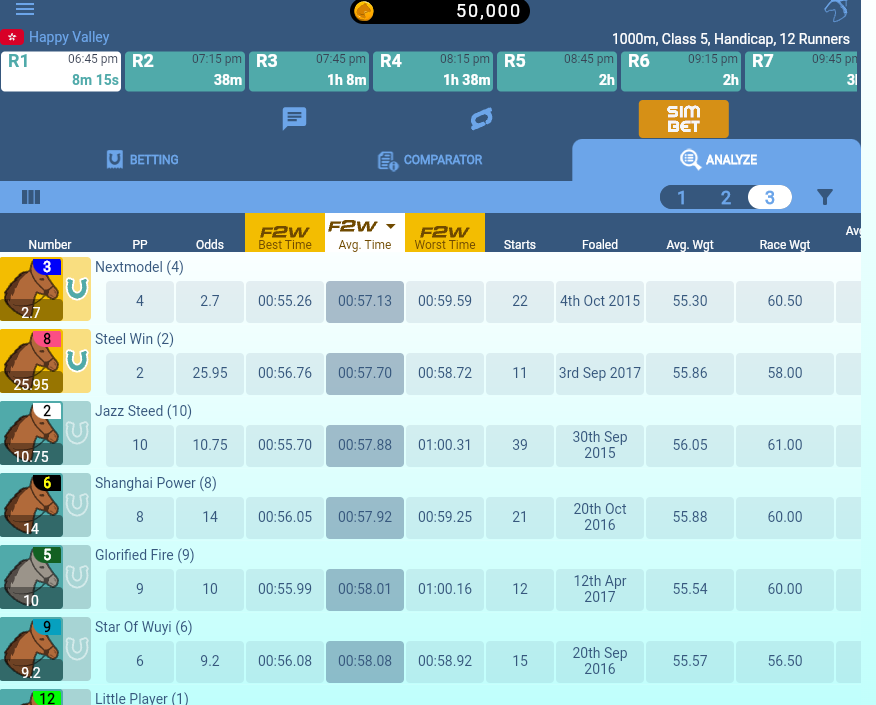This screenshot has height=705, width=876.
Task: Sort by Odds column header
Action: [x=210, y=245]
